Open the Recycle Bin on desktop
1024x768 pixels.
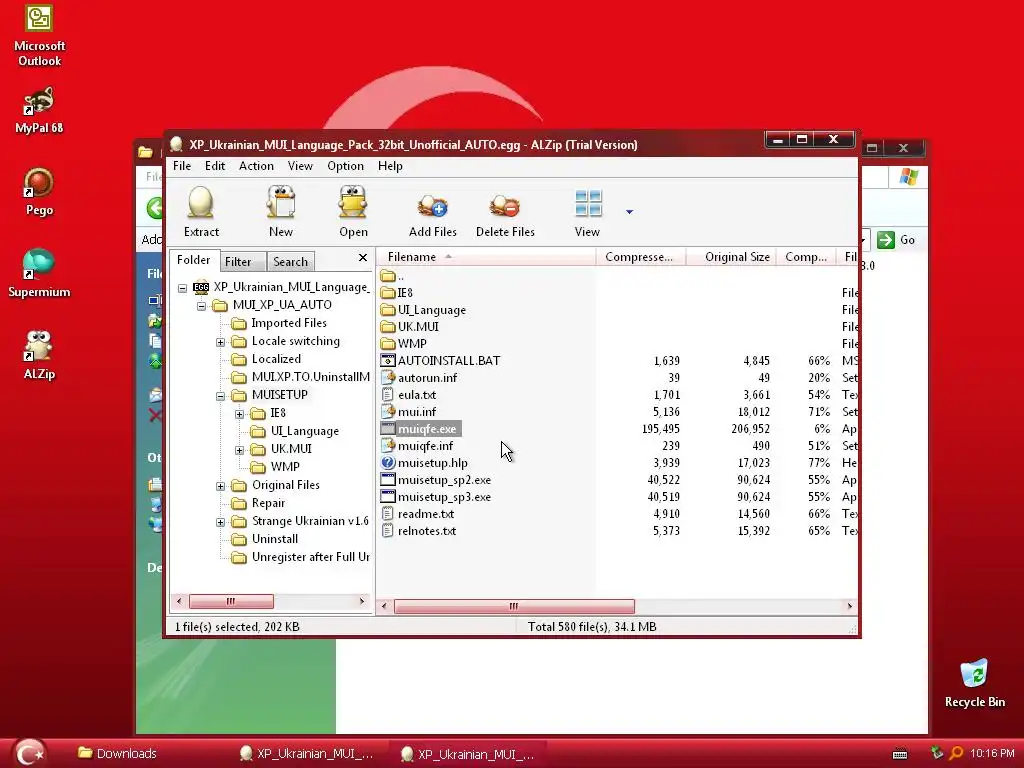click(974, 682)
